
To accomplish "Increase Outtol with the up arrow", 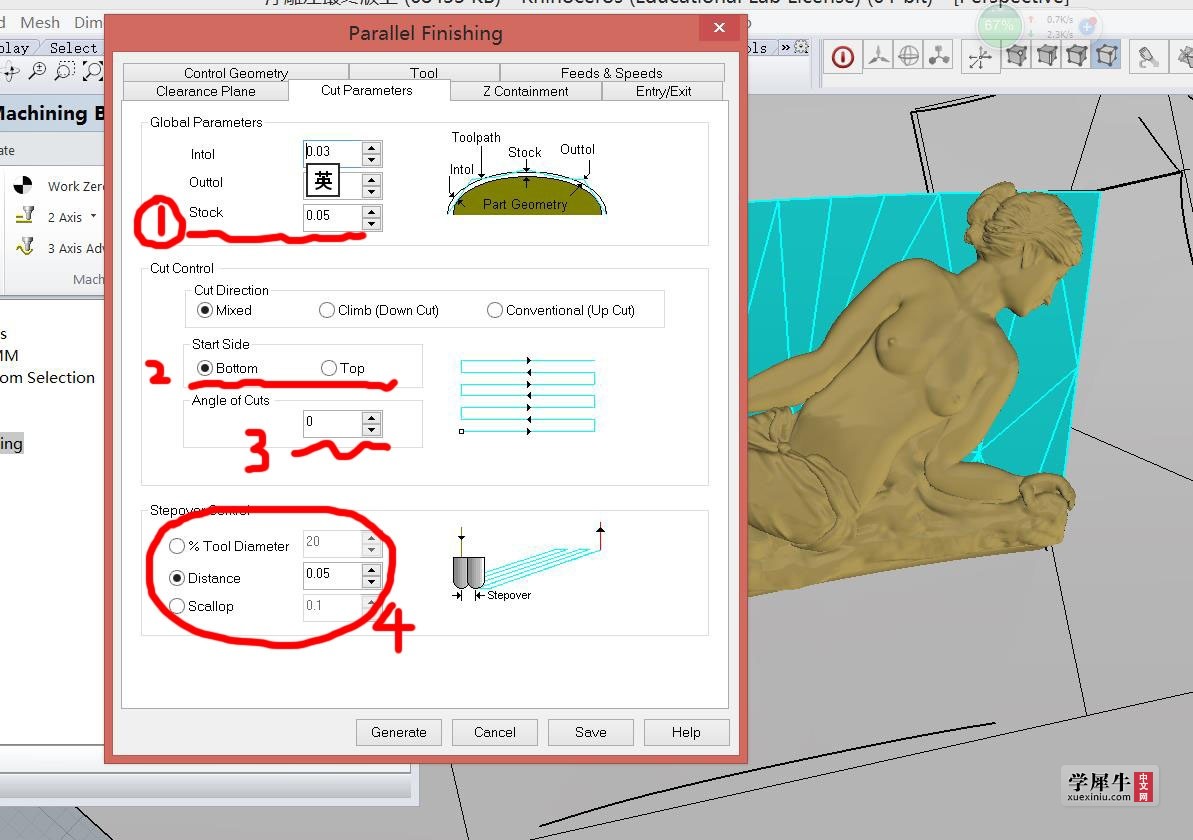I will click(371, 180).
